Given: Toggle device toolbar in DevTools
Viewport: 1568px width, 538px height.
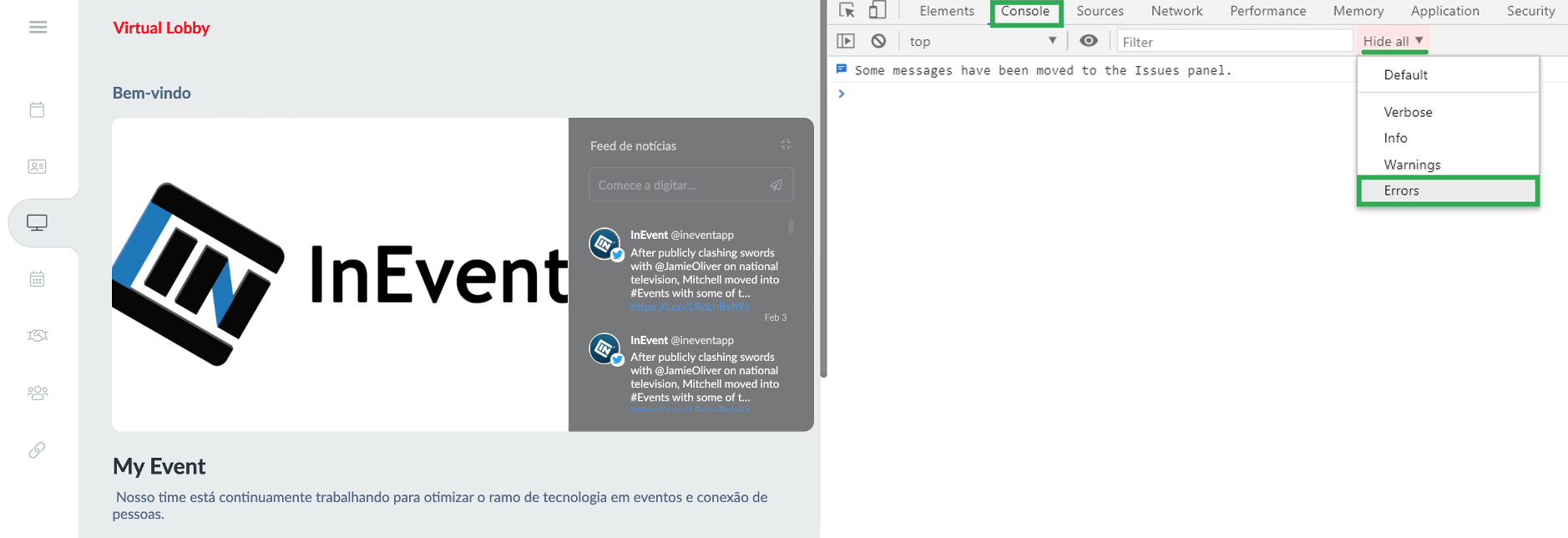Looking at the screenshot, I should pyautogui.click(x=877, y=11).
